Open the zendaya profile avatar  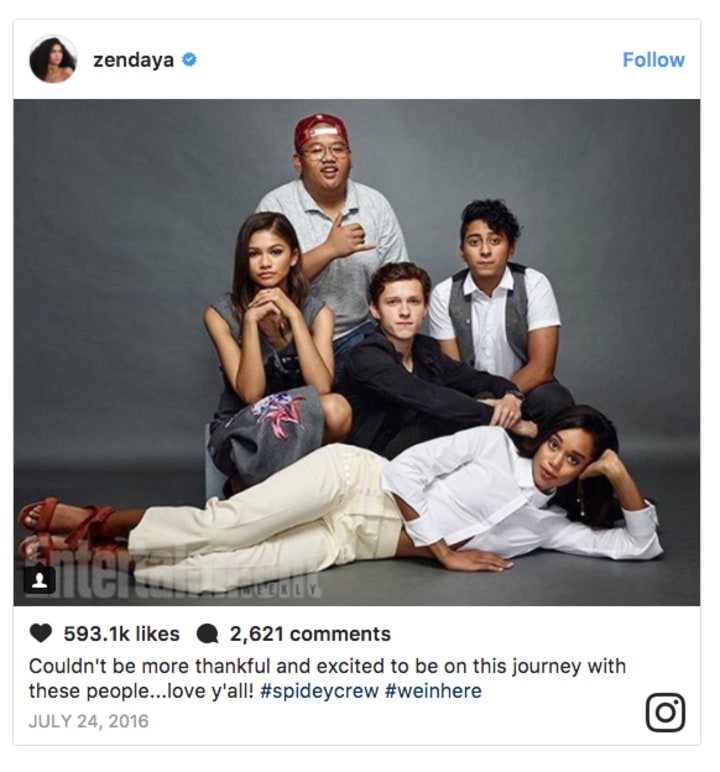[53, 59]
